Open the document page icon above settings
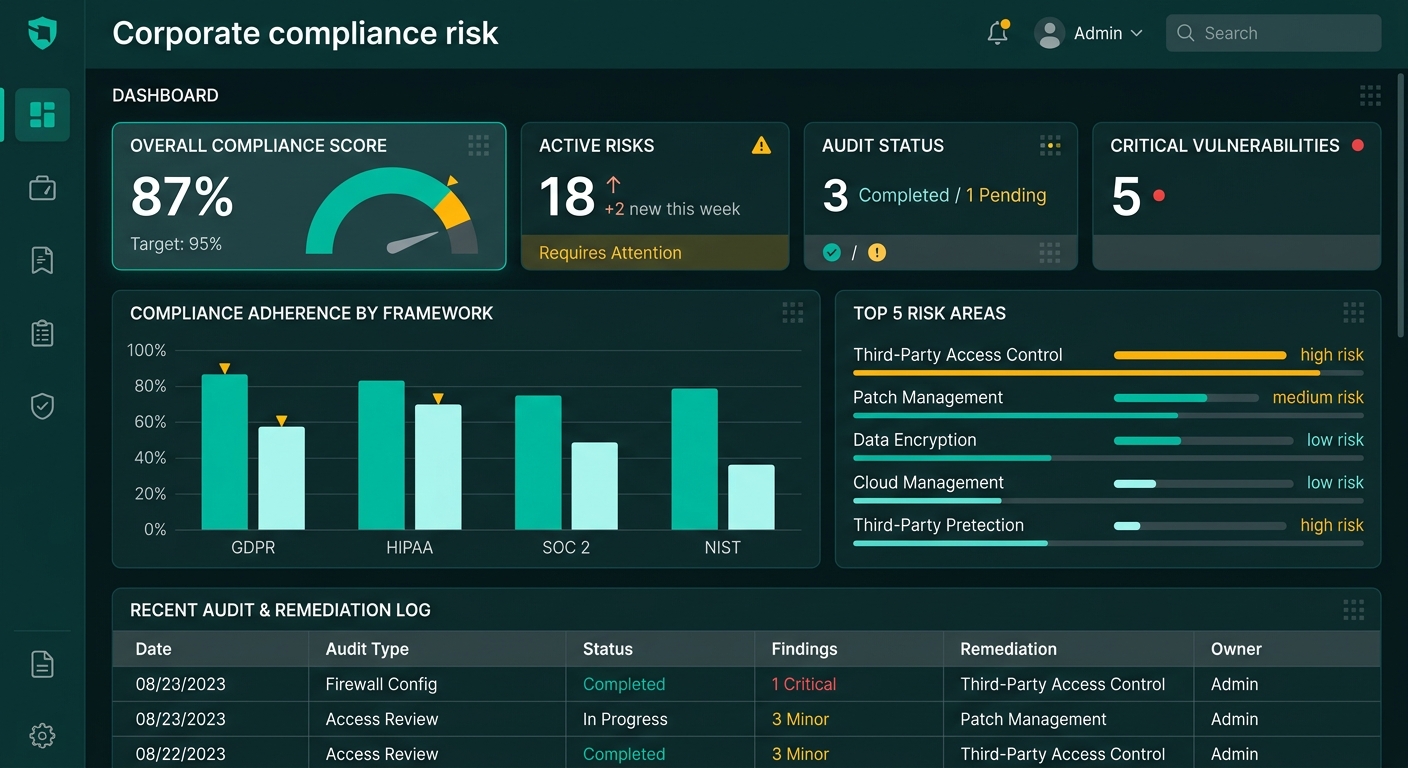1408x768 pixels. (x=42, y=664)
